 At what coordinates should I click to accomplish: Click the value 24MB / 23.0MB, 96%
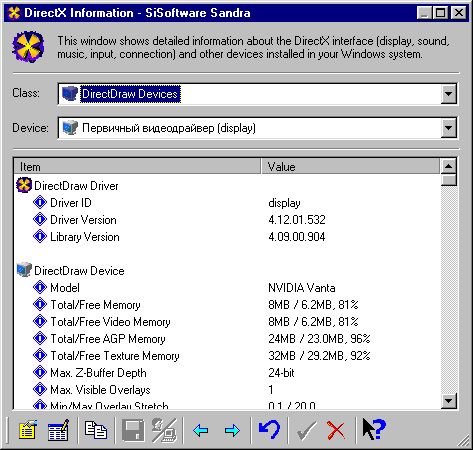click(319, 339)
